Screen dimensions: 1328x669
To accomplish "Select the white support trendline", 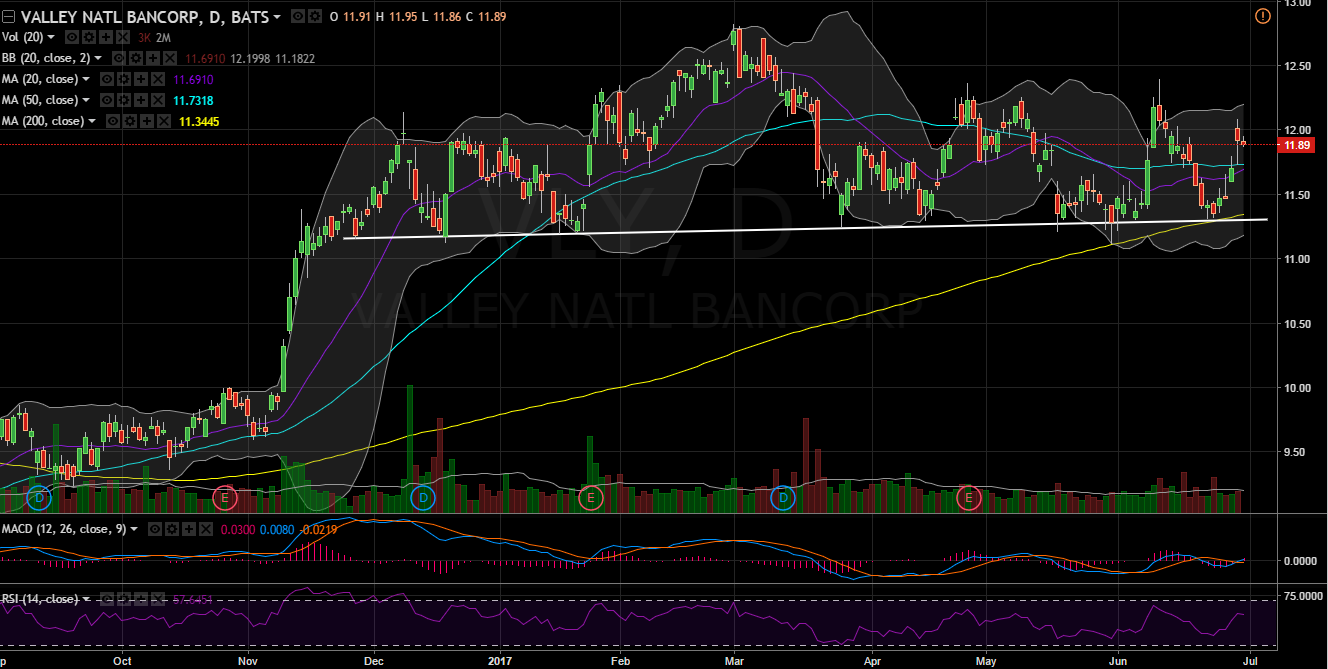I will coord(800,228).
